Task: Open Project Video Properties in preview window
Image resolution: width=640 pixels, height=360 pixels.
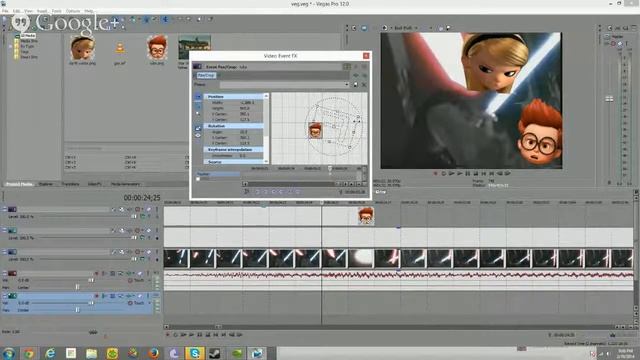Action: (x=354, y=28)
